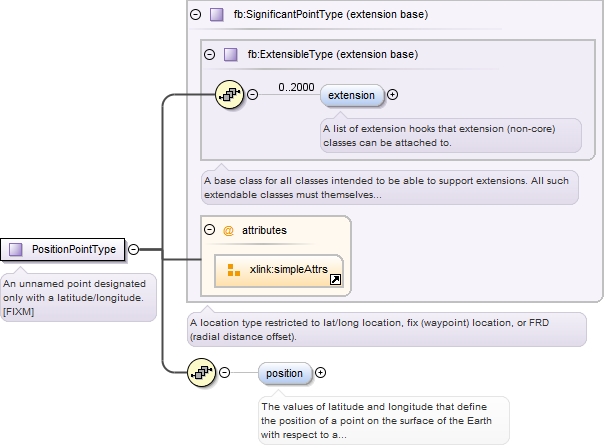Image resolution: width=605 pixels, height=448 pixels.
Task: Click the purple type icon of fb:ExtensibleType
Action: [x=231, y=55]
